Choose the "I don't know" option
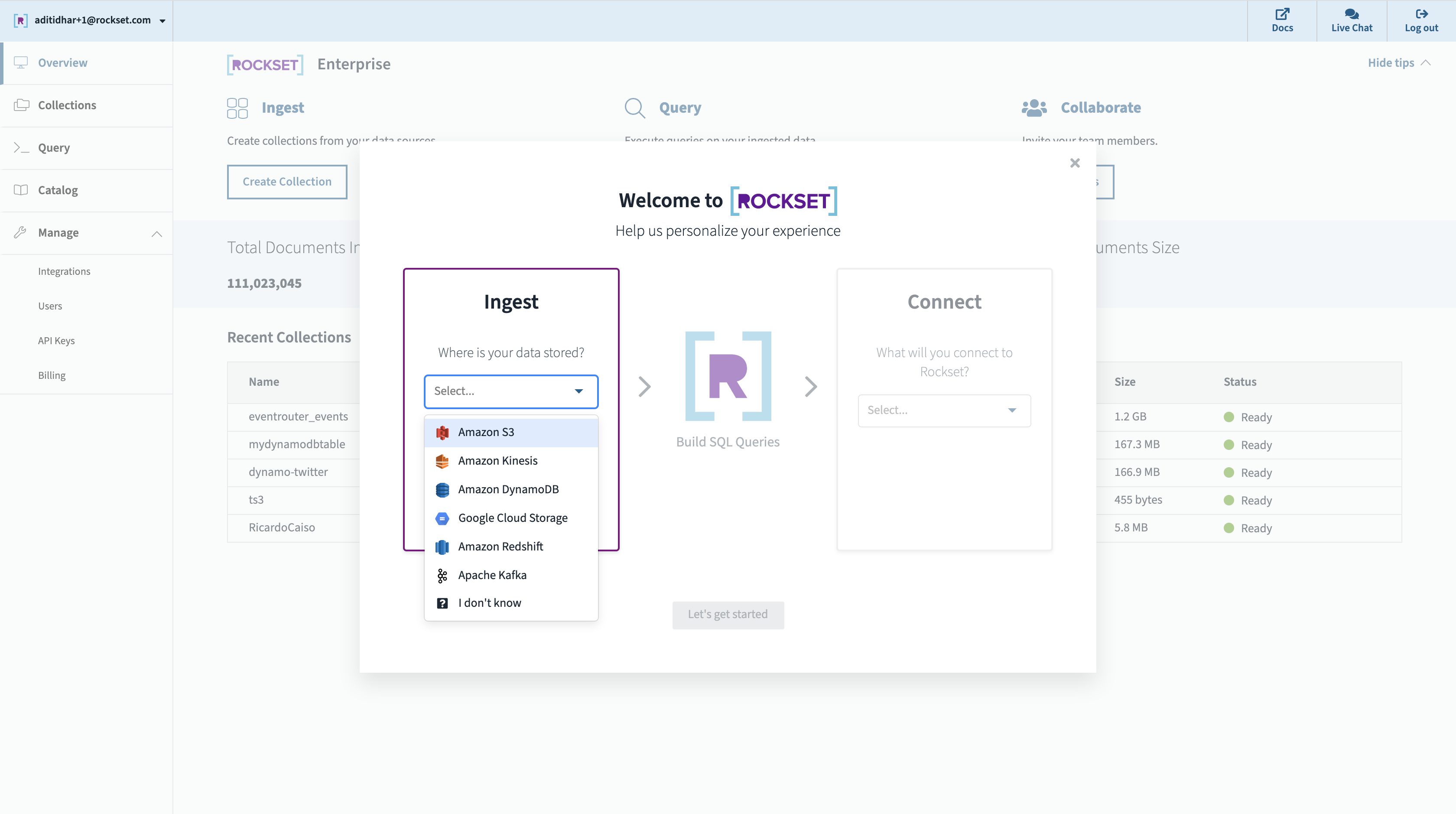The image size is (1456, 814). [x=489, y=603]
